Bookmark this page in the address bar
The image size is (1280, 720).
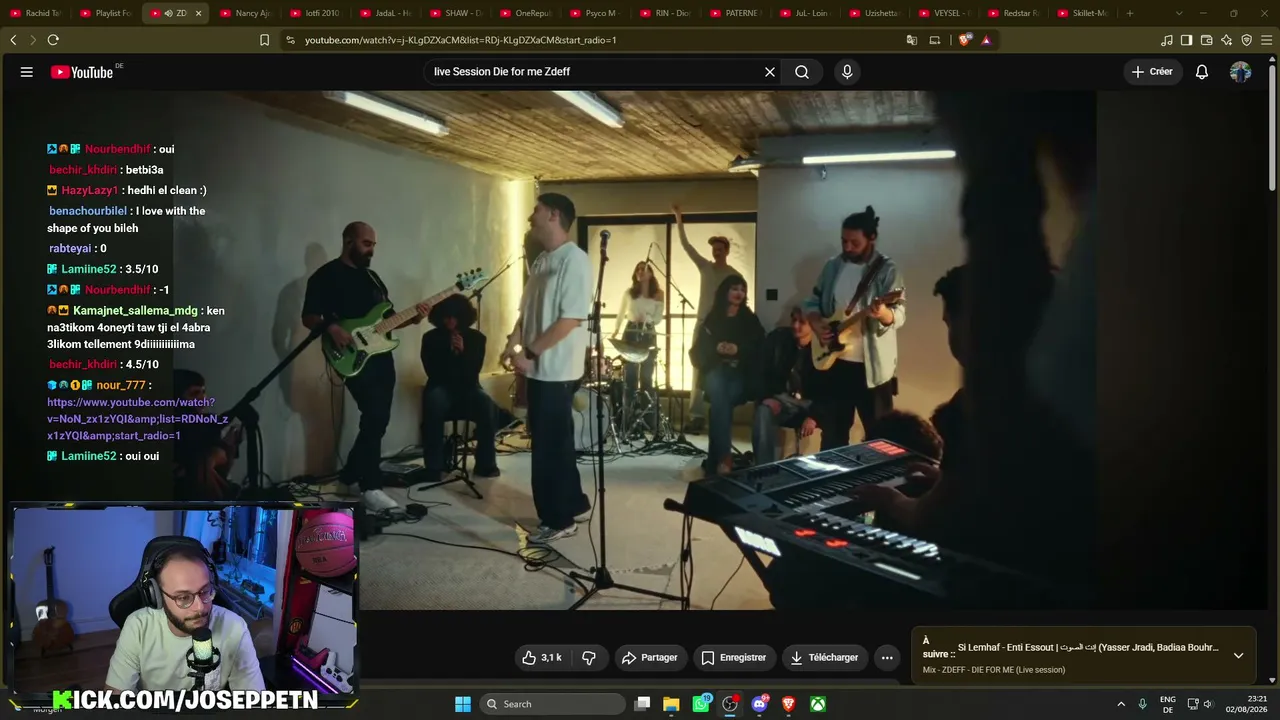pos(264,40)
